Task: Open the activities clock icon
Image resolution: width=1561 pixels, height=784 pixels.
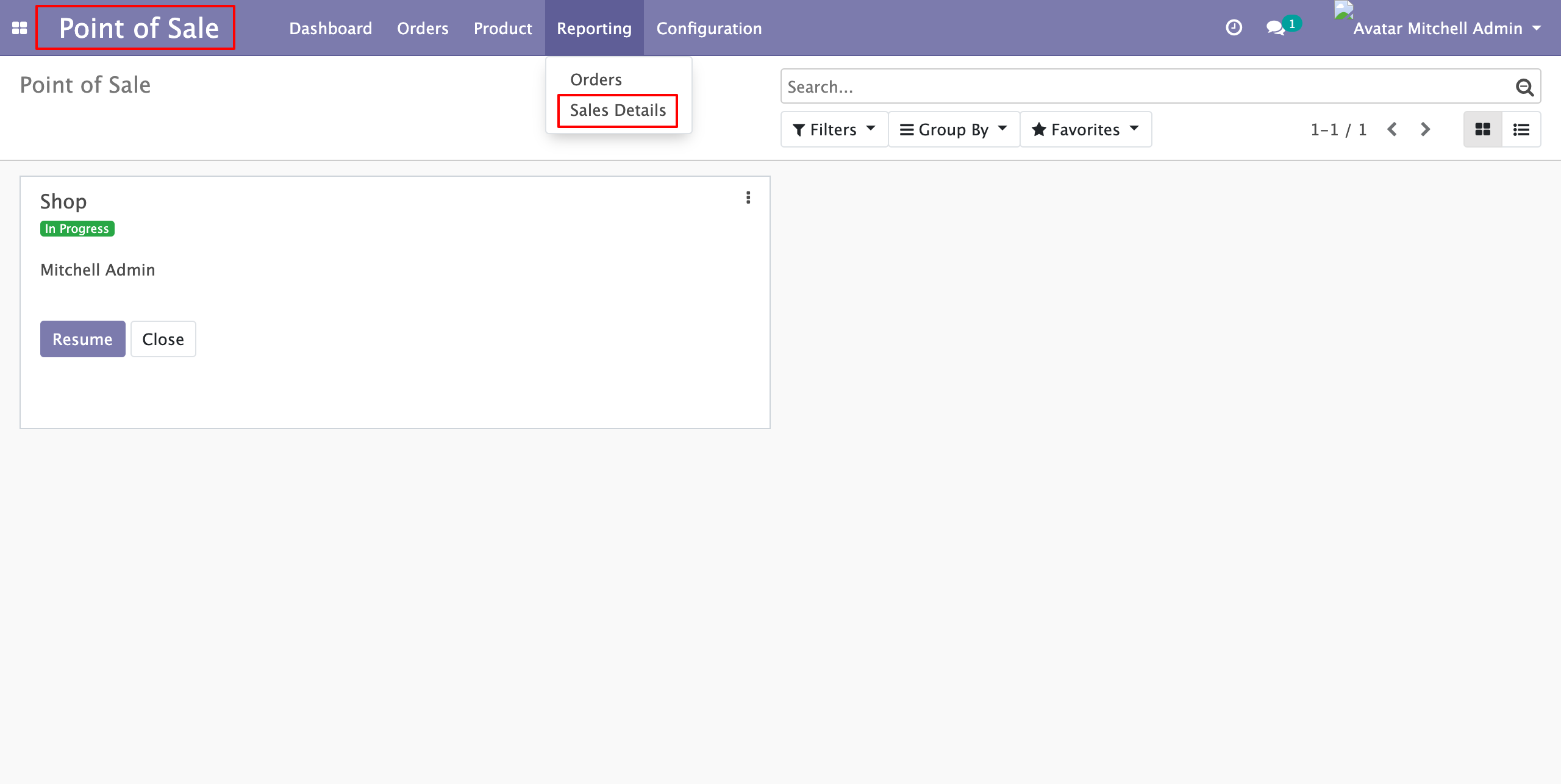Action: [x=1234, y=27]
